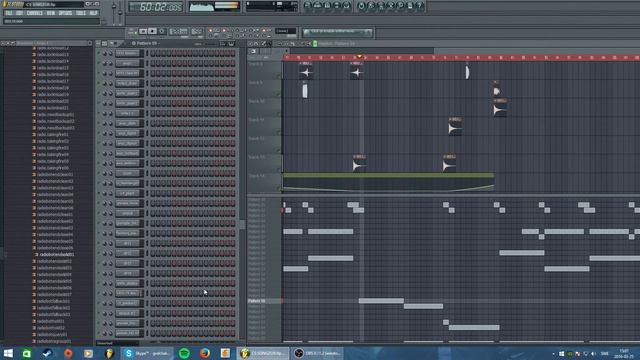The width and height of the screenshot is (640, 360).
Task: Click the main time display
Action: pos(156,7)
